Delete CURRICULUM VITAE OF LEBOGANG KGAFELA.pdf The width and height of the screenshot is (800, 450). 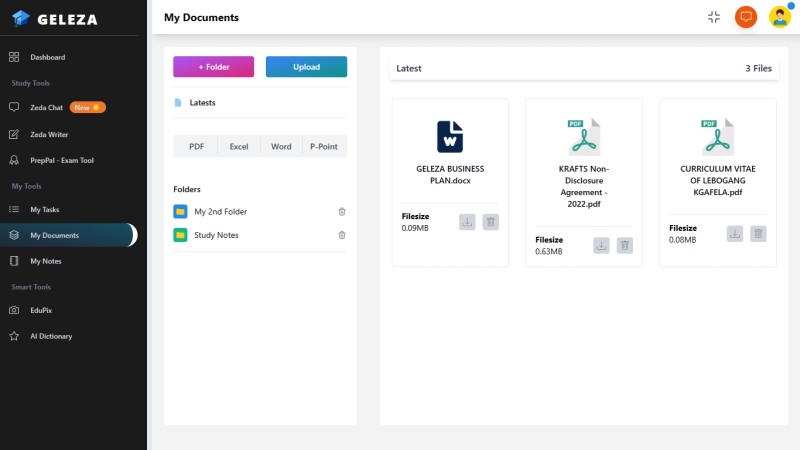pos(758,234)
